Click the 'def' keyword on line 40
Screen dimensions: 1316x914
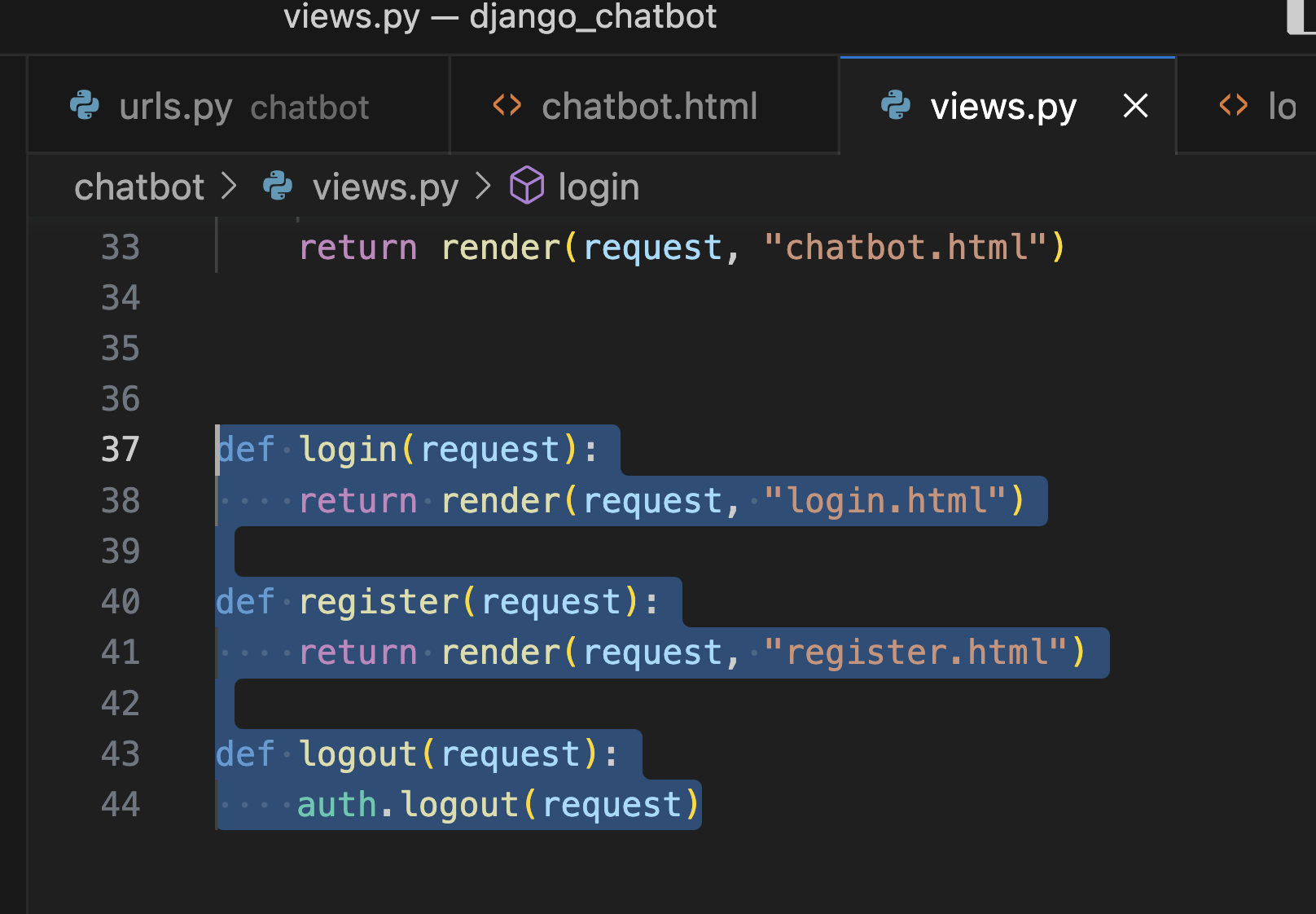pyautogui.click(x=246, y=601)
